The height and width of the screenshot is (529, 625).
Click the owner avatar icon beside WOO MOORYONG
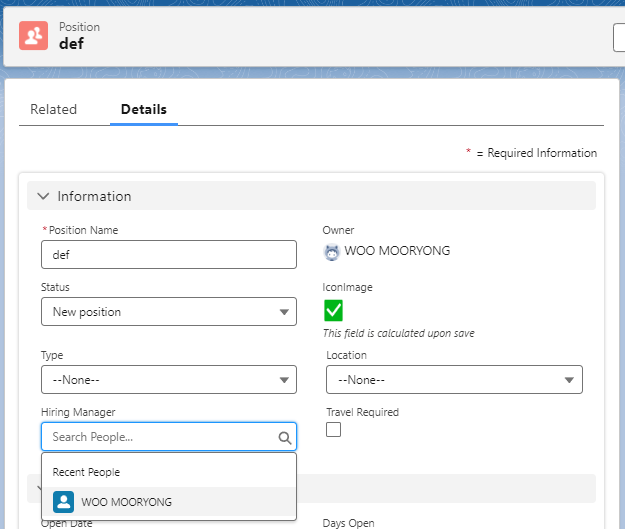coord(332,251)
